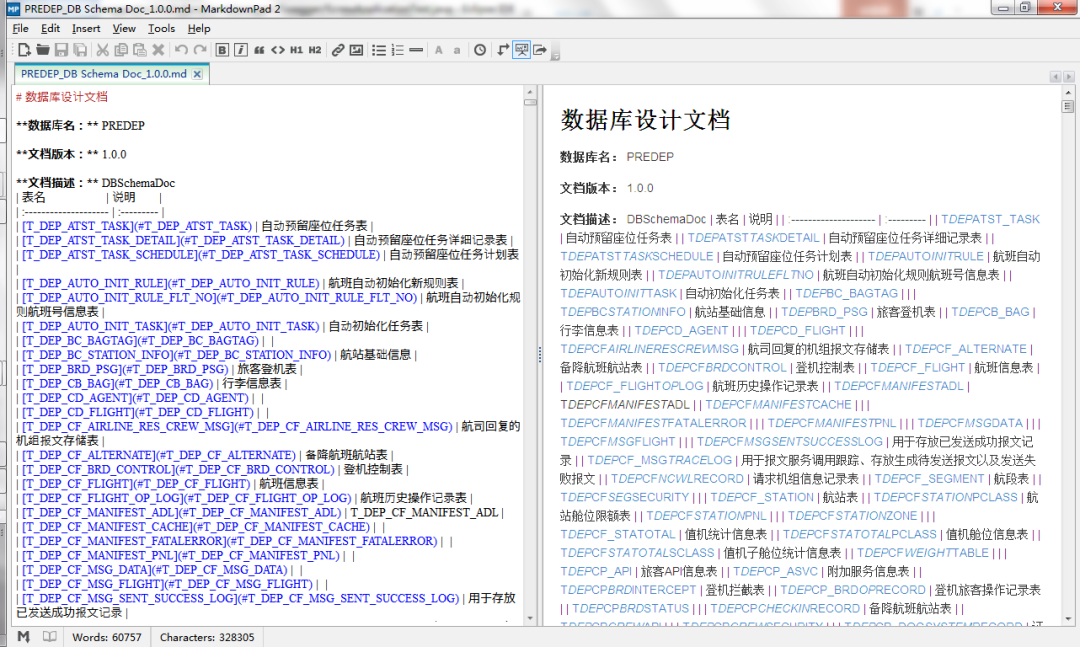The image size is (1080, 647).
Task: Toggle the Markdown processor indicator in status bar
Action: (22, 636)
